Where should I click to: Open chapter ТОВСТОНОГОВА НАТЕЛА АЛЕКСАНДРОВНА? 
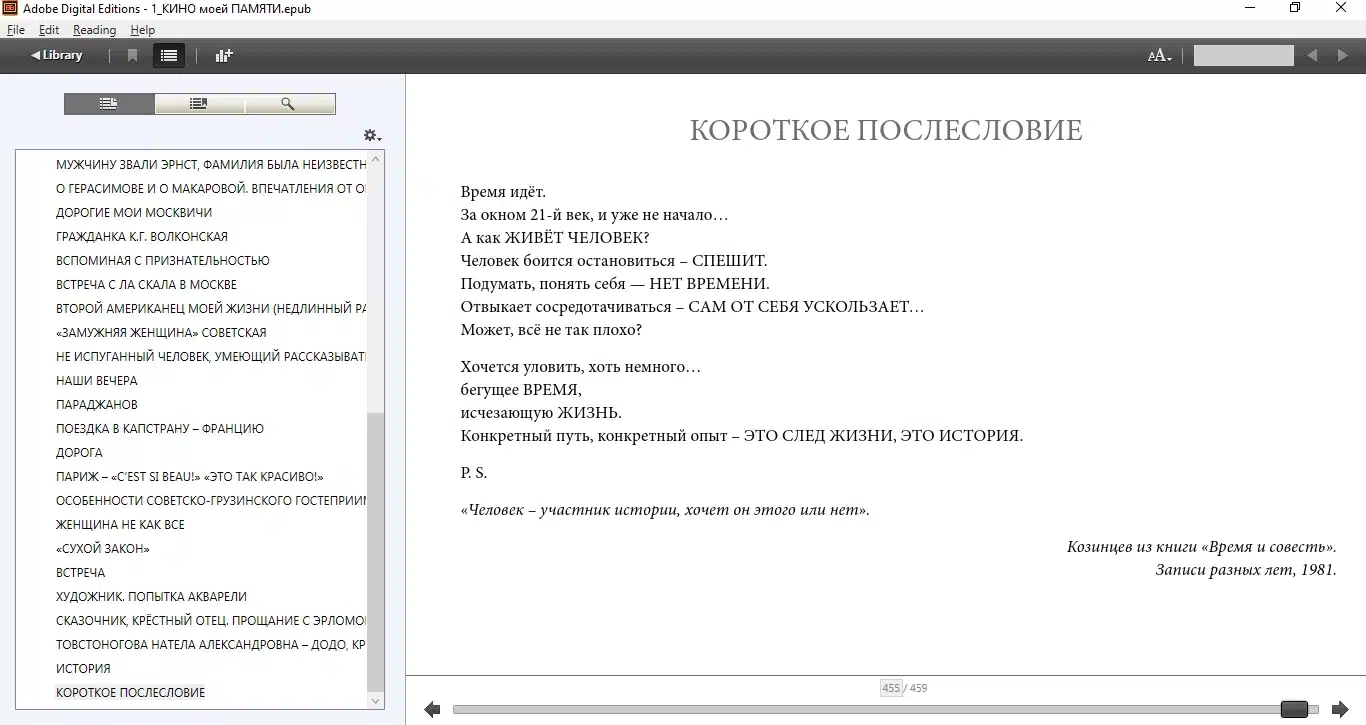click(211, 644)
